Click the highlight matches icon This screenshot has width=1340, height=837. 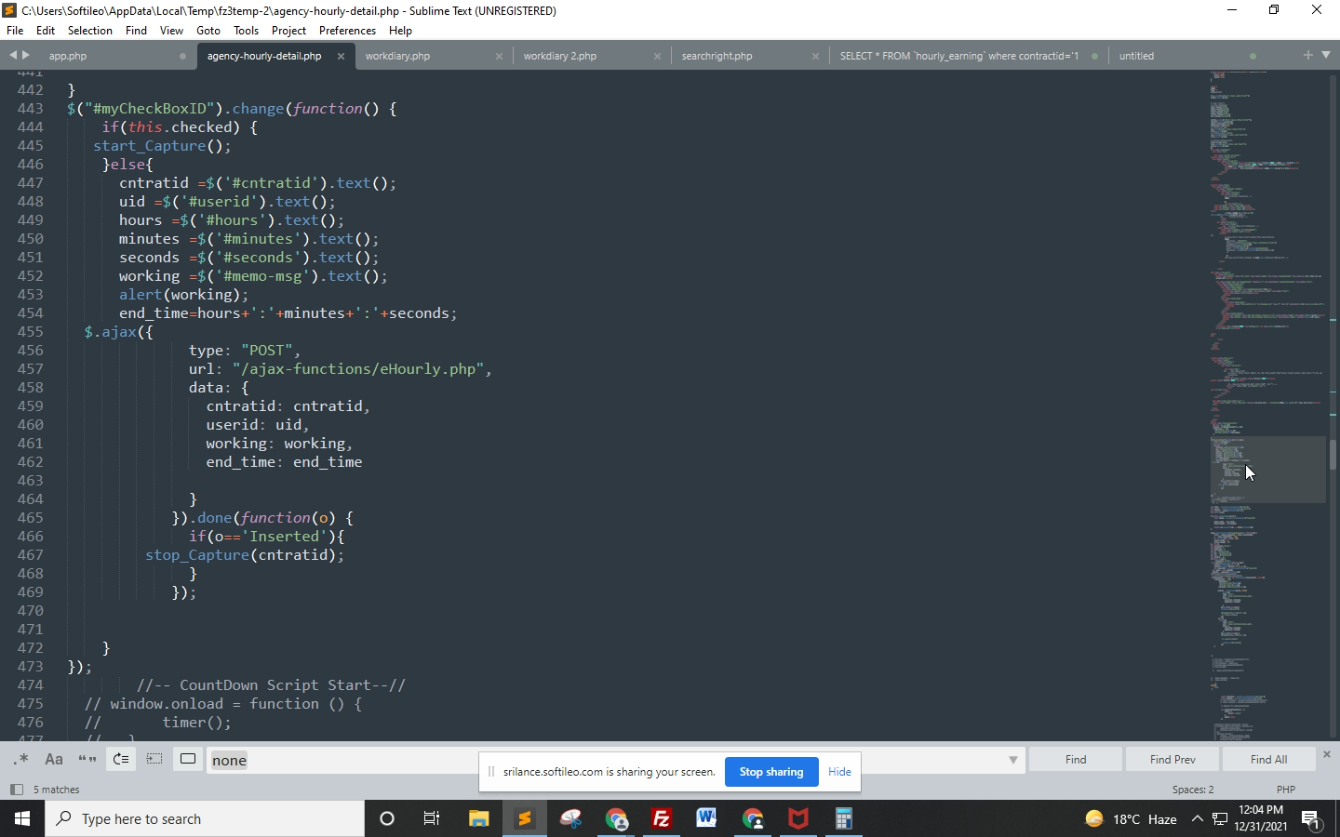coord(188,759)
